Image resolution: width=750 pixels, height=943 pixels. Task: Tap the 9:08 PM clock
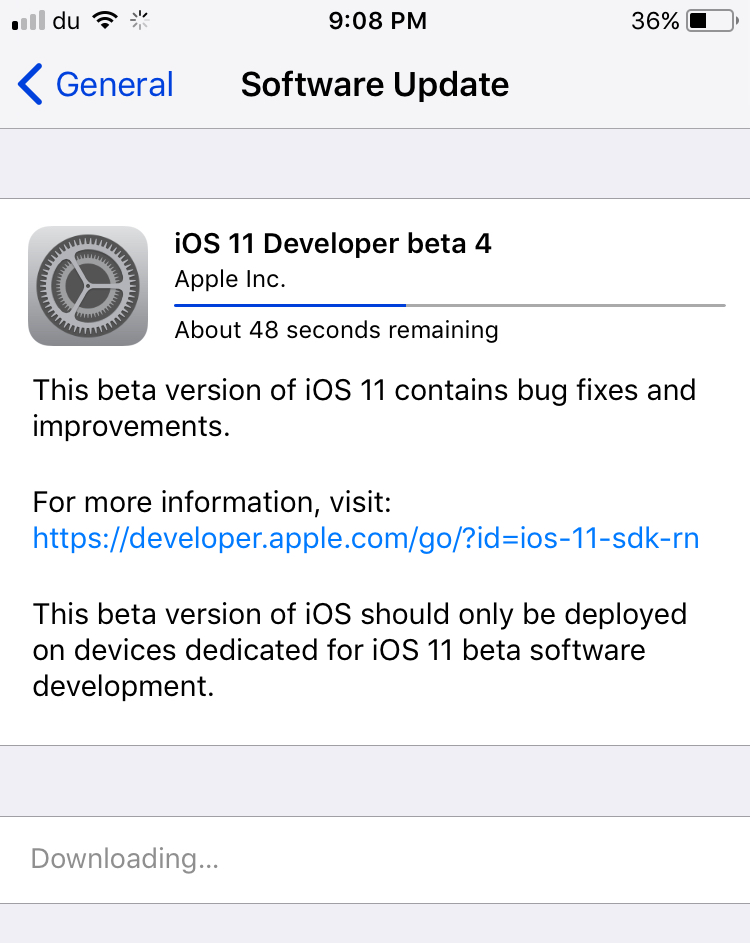[x=377, y=21]
